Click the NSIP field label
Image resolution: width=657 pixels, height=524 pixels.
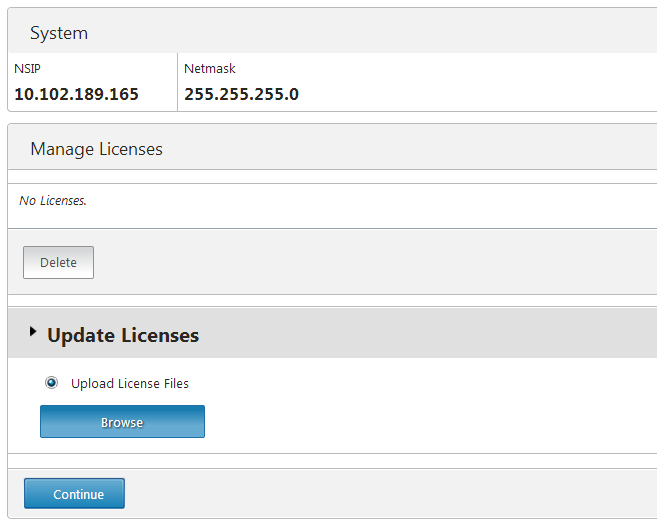pyautogui.click(x=27, y=69)
